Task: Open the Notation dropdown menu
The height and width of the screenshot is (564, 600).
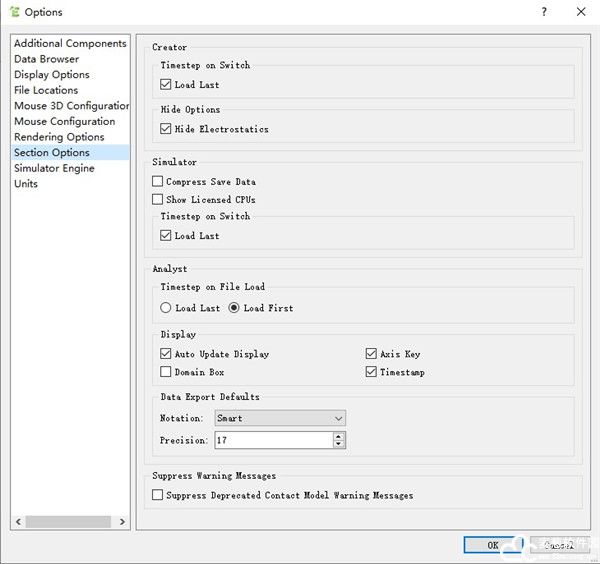Action: pyautogui.click(x=280, y=418)
